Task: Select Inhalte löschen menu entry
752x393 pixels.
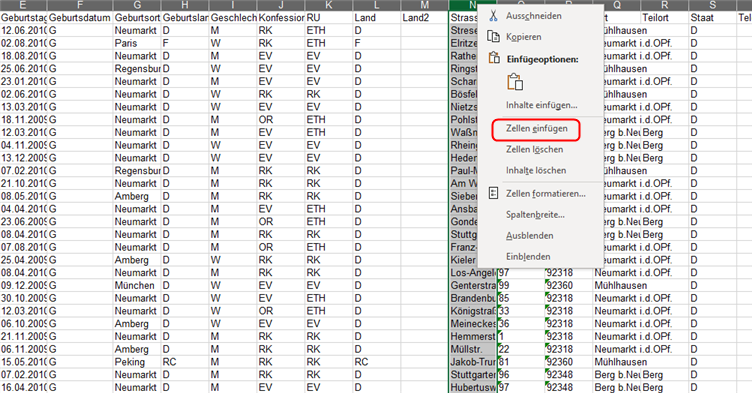Action: pos(536,170)
